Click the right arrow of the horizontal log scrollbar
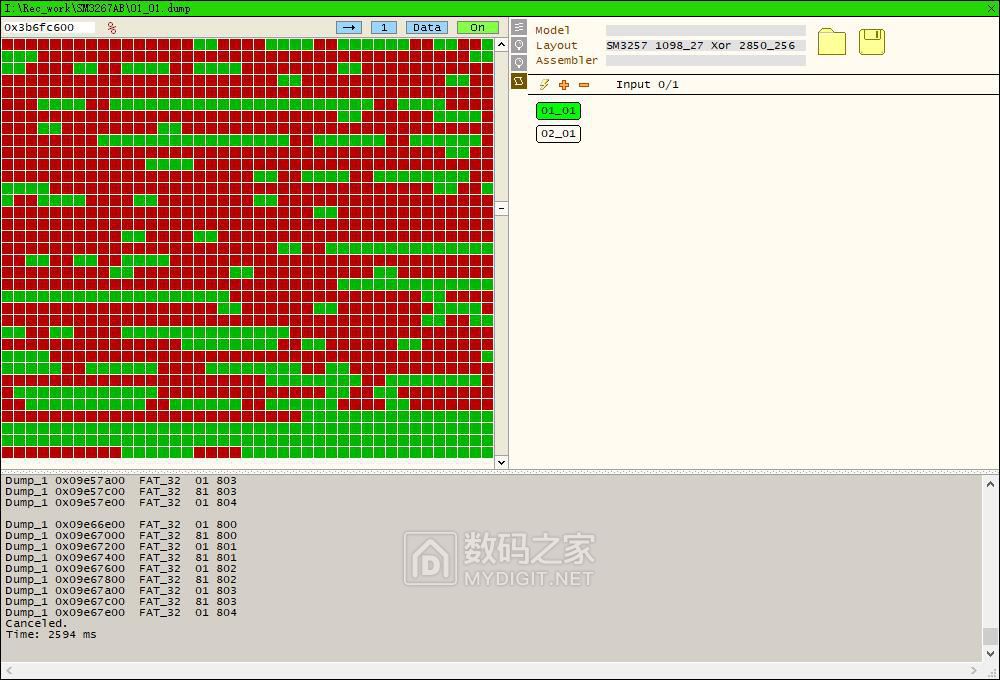1000x680 pixels. [x=974, y=670]
